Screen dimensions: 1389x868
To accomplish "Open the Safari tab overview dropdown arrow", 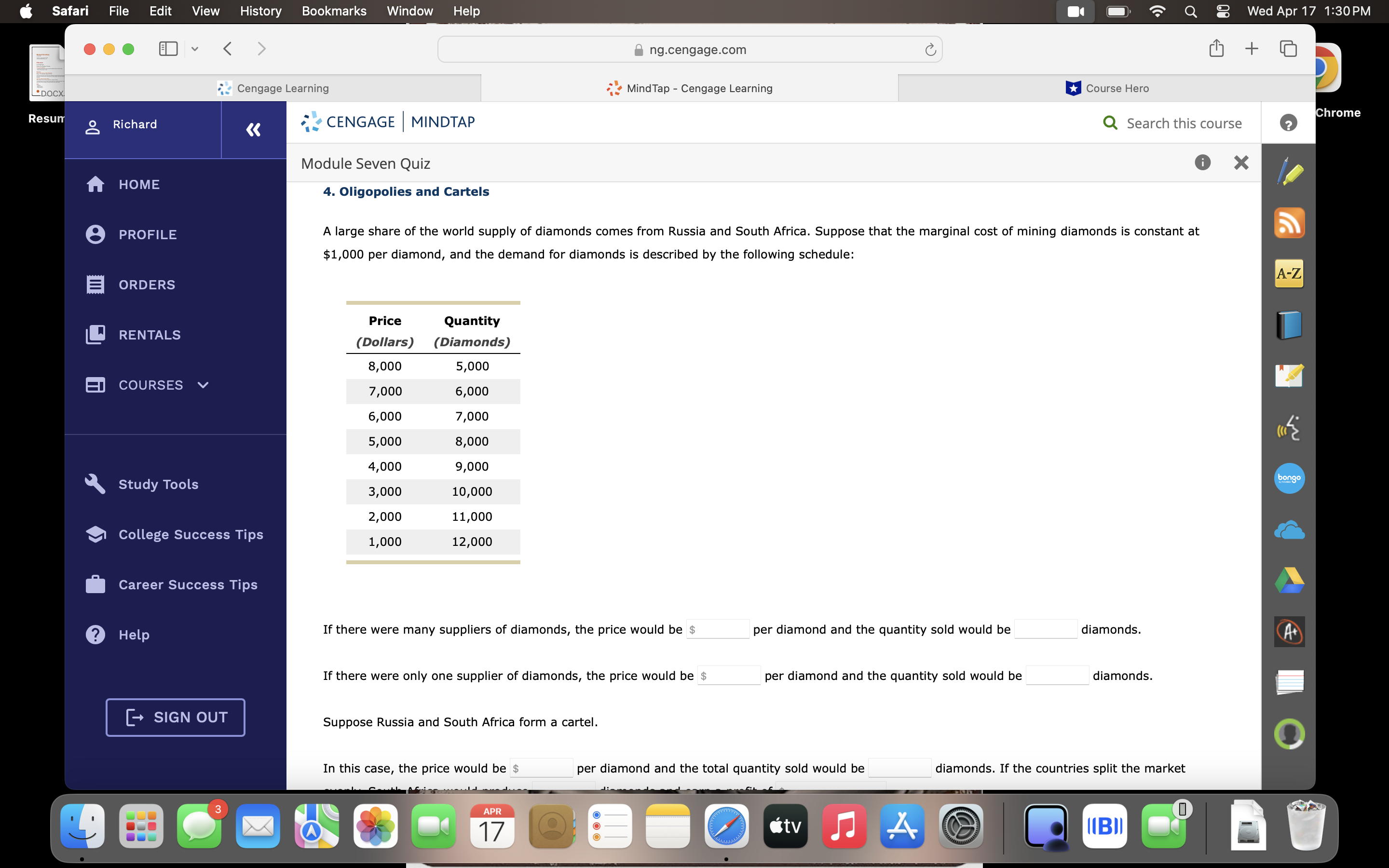I will point(194,49).
